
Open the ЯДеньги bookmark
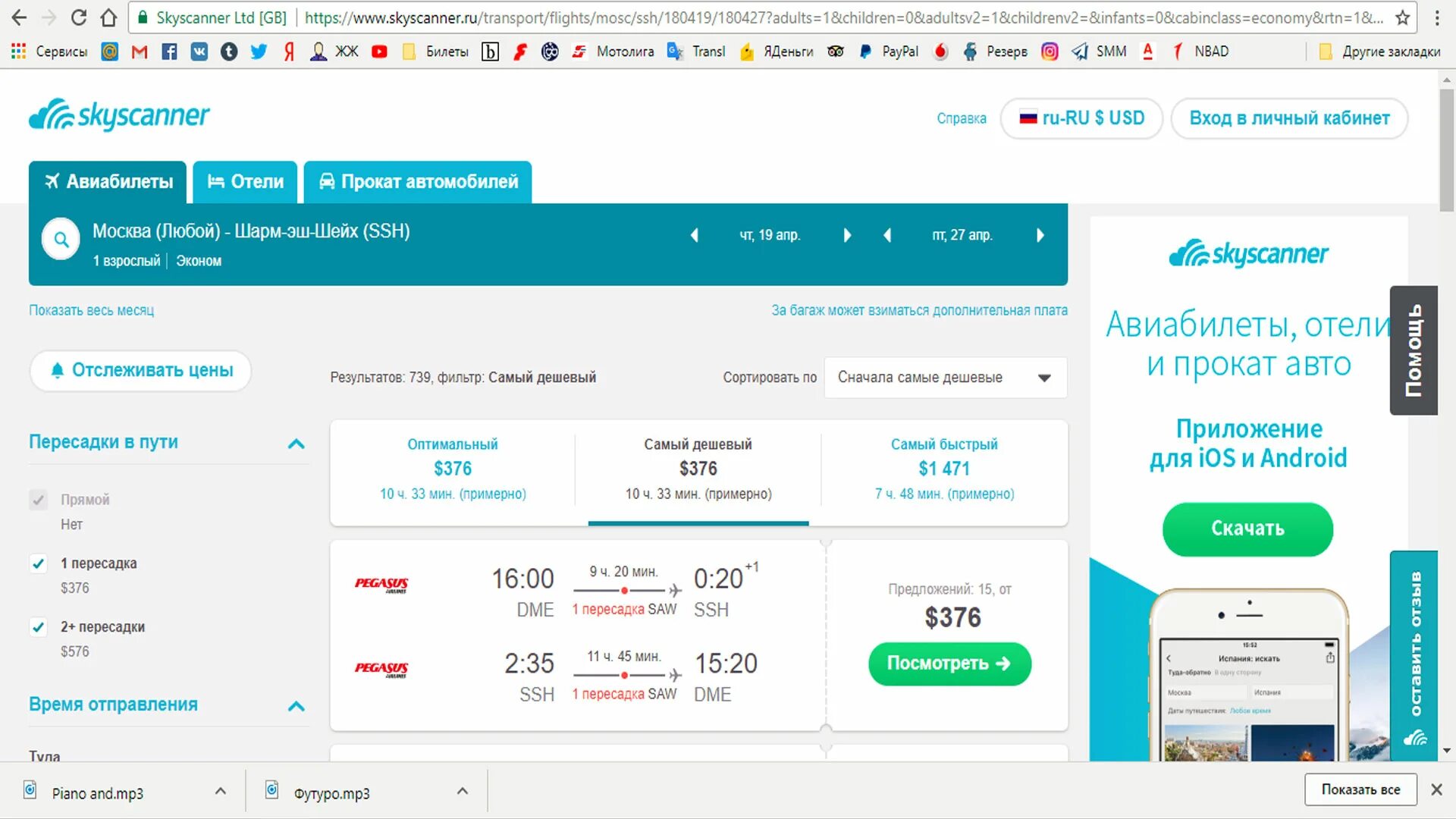[777, 52]
